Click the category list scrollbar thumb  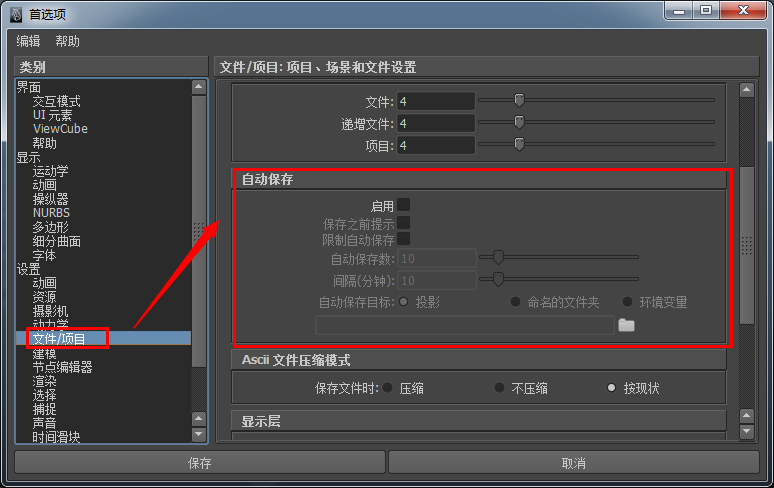pyautogui.click(x=198, y=231)
